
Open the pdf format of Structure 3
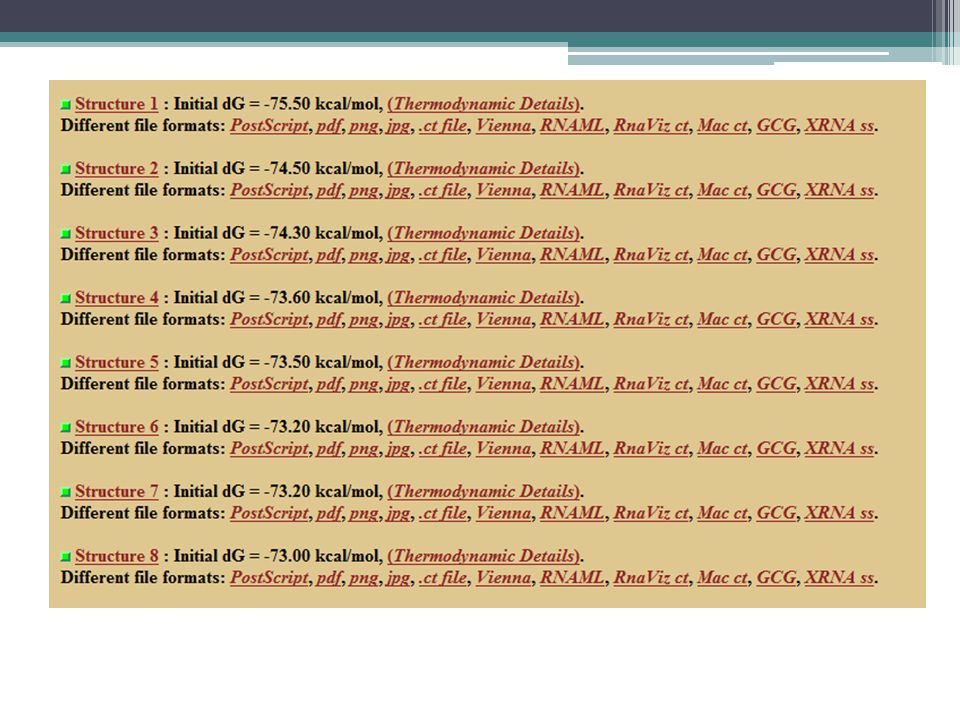coord(329,255)
